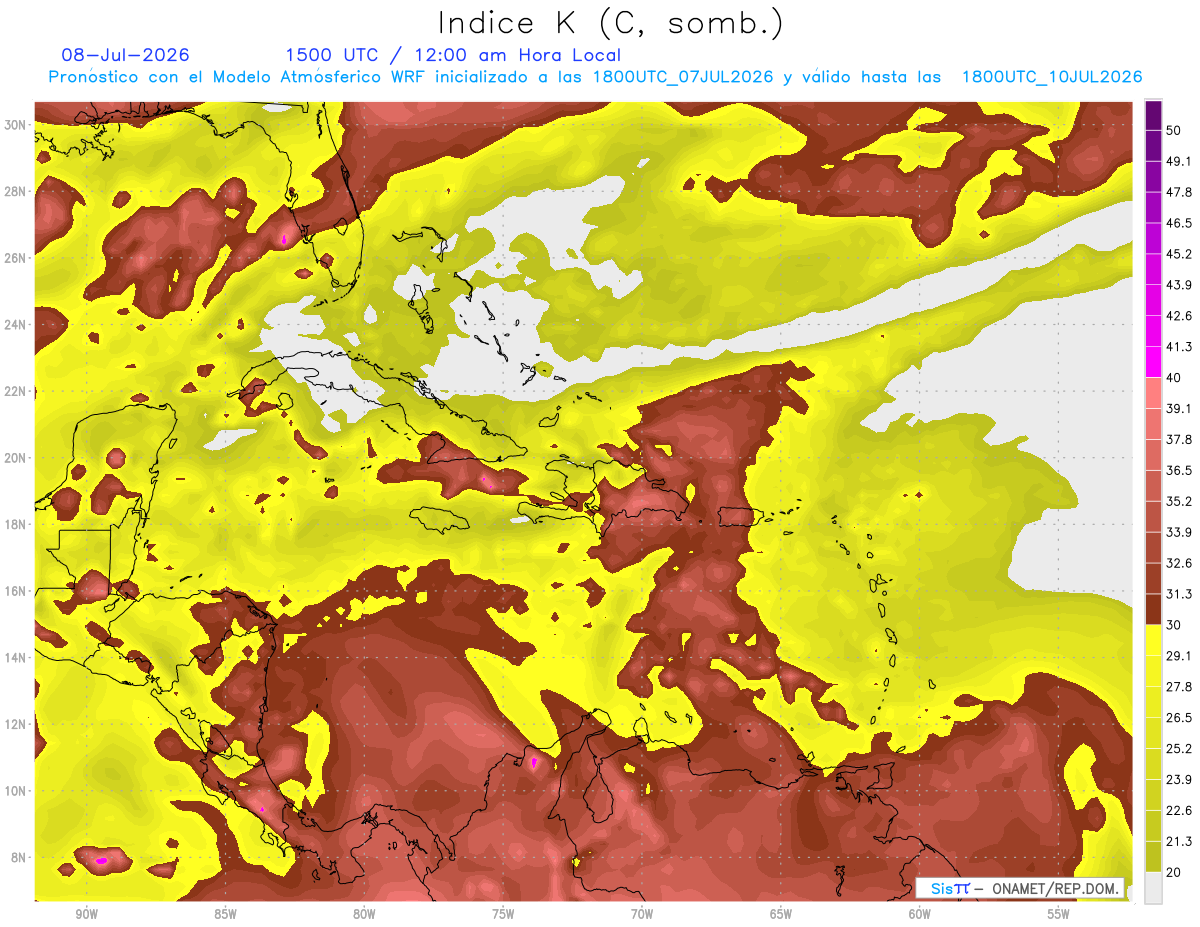1200x927 pixels.
Task: Click the '30N' latitude label
Action: 15,124
